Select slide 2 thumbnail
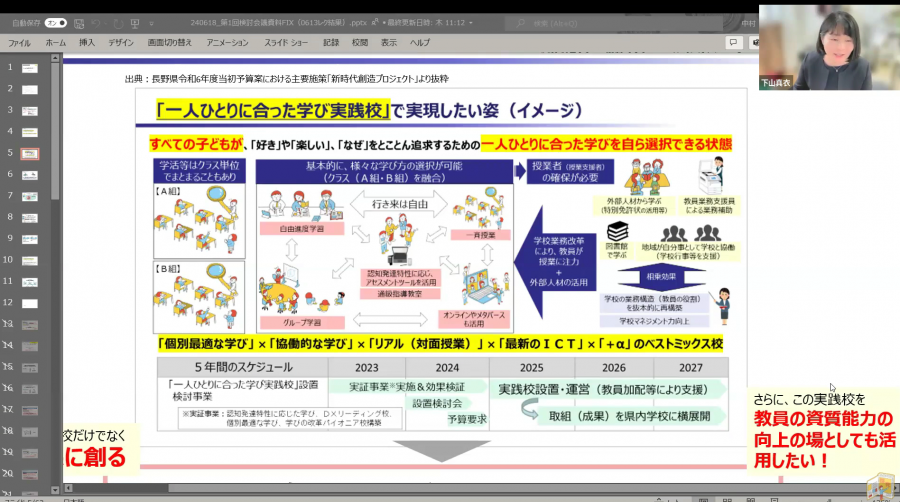Screen dimensions: 900x502 [30, 89]
